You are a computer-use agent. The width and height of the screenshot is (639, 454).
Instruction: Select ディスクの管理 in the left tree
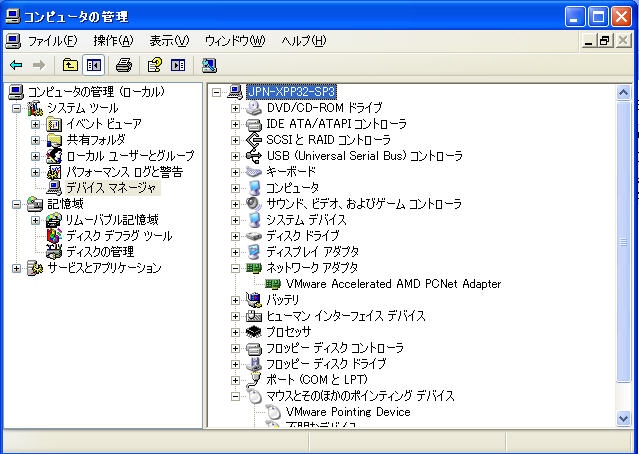tap(100, 252)
